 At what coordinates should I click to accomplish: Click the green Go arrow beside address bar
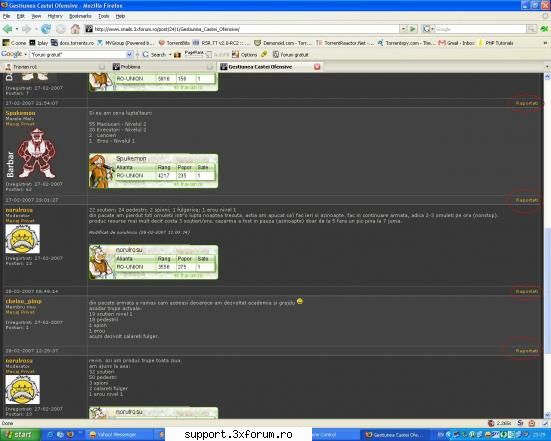(x=413, y=29)
